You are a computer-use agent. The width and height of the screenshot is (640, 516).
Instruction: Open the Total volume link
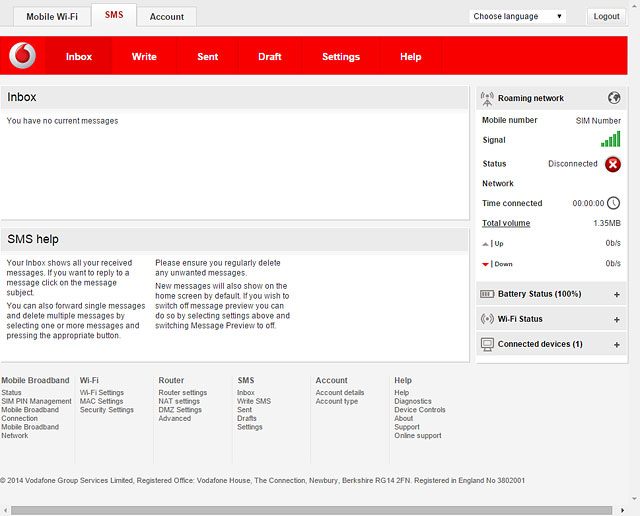click(x=506, y=223)
